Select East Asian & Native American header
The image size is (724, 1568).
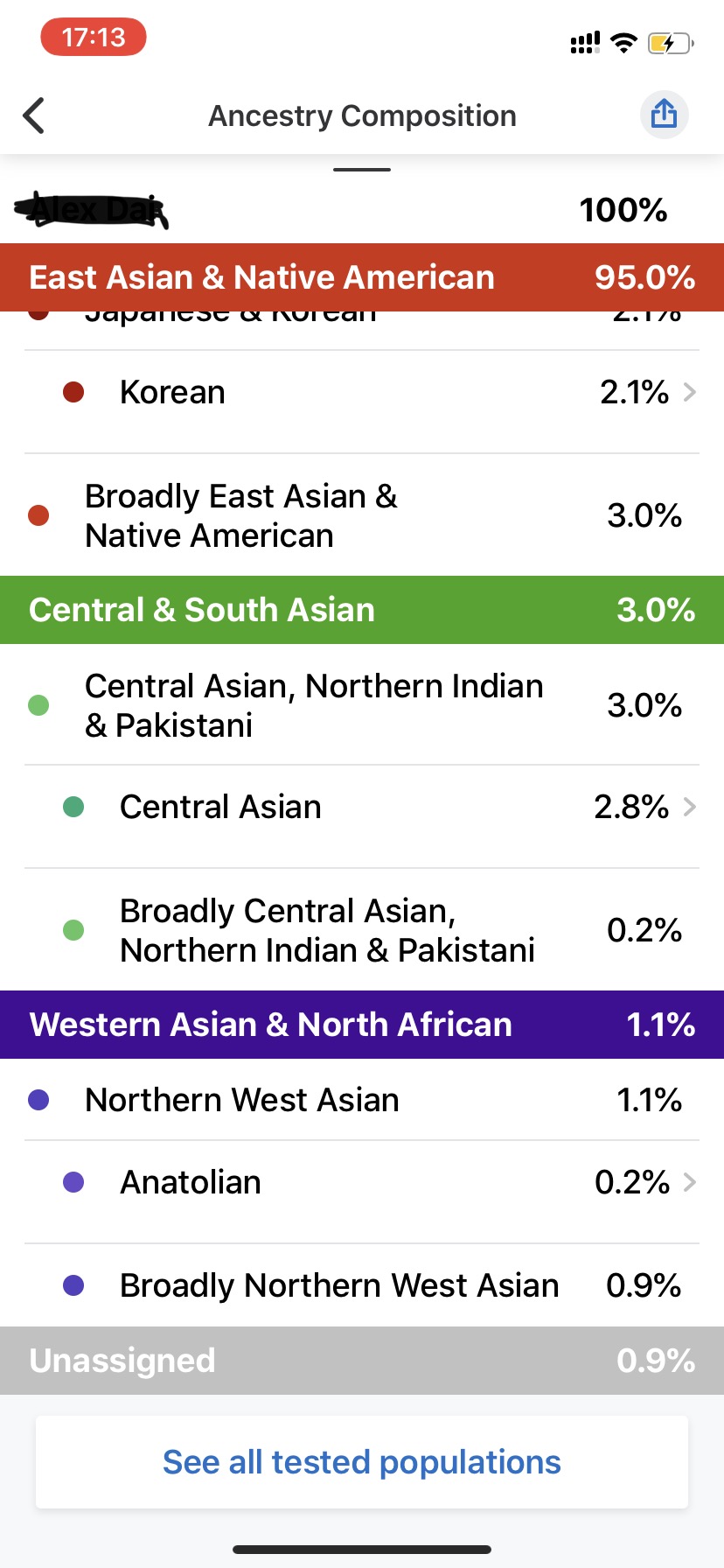362,277
